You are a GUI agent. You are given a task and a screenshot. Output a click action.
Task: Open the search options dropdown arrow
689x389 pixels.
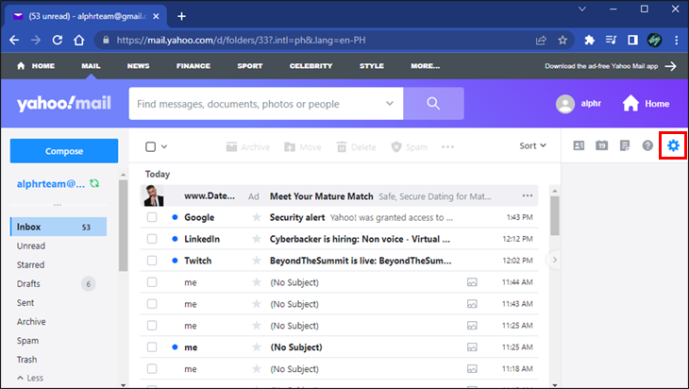point(389,103)
